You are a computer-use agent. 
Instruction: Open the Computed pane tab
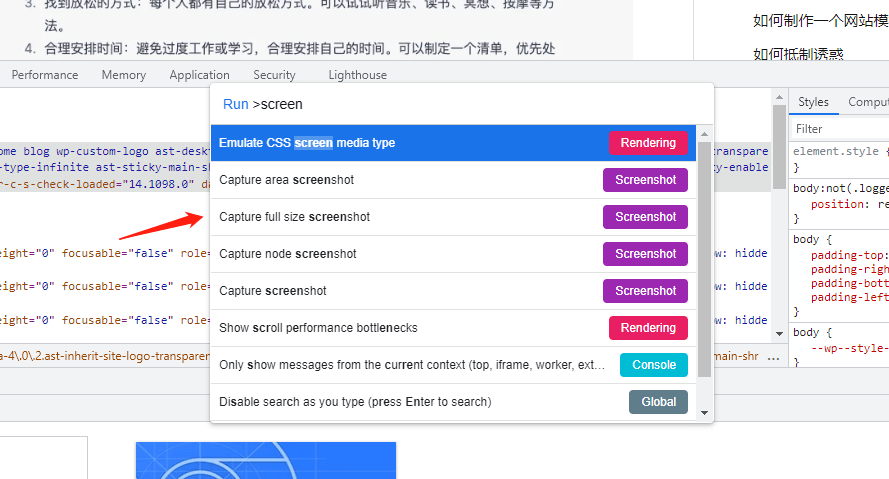point(867,102)
